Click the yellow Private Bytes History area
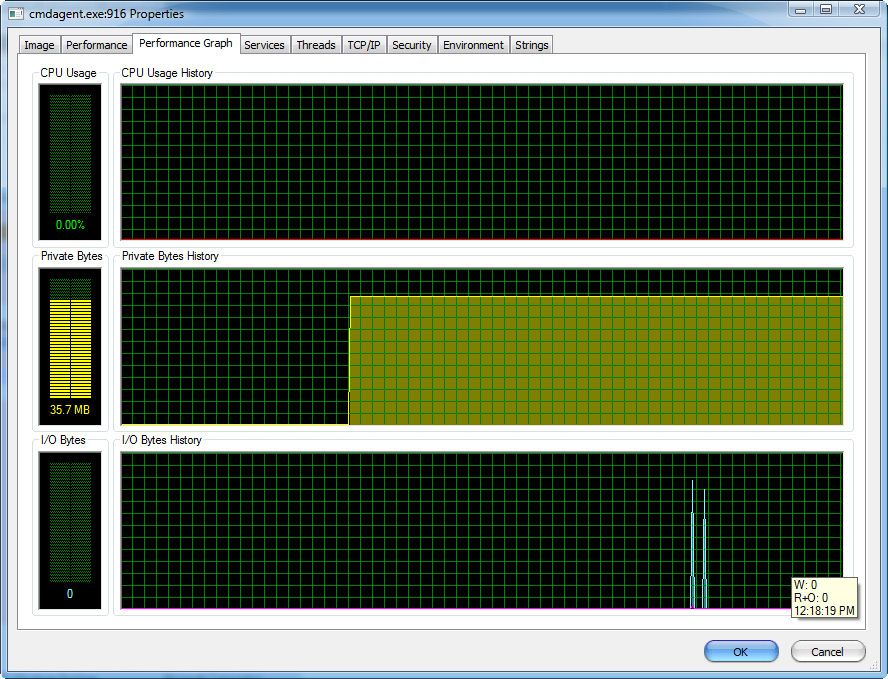888x679 pixels. 596,360
